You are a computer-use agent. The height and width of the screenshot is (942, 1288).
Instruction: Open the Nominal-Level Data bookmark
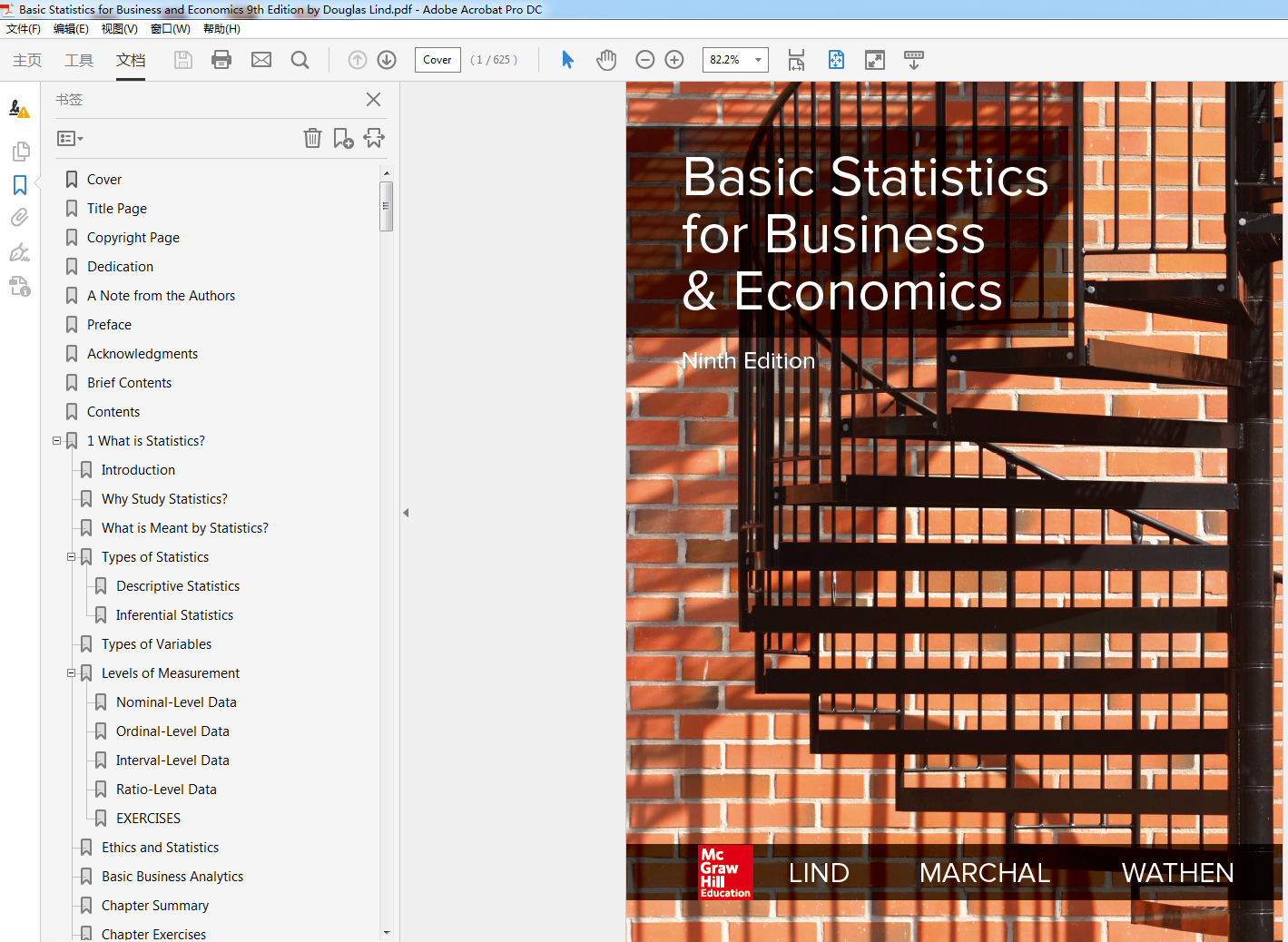176,702
